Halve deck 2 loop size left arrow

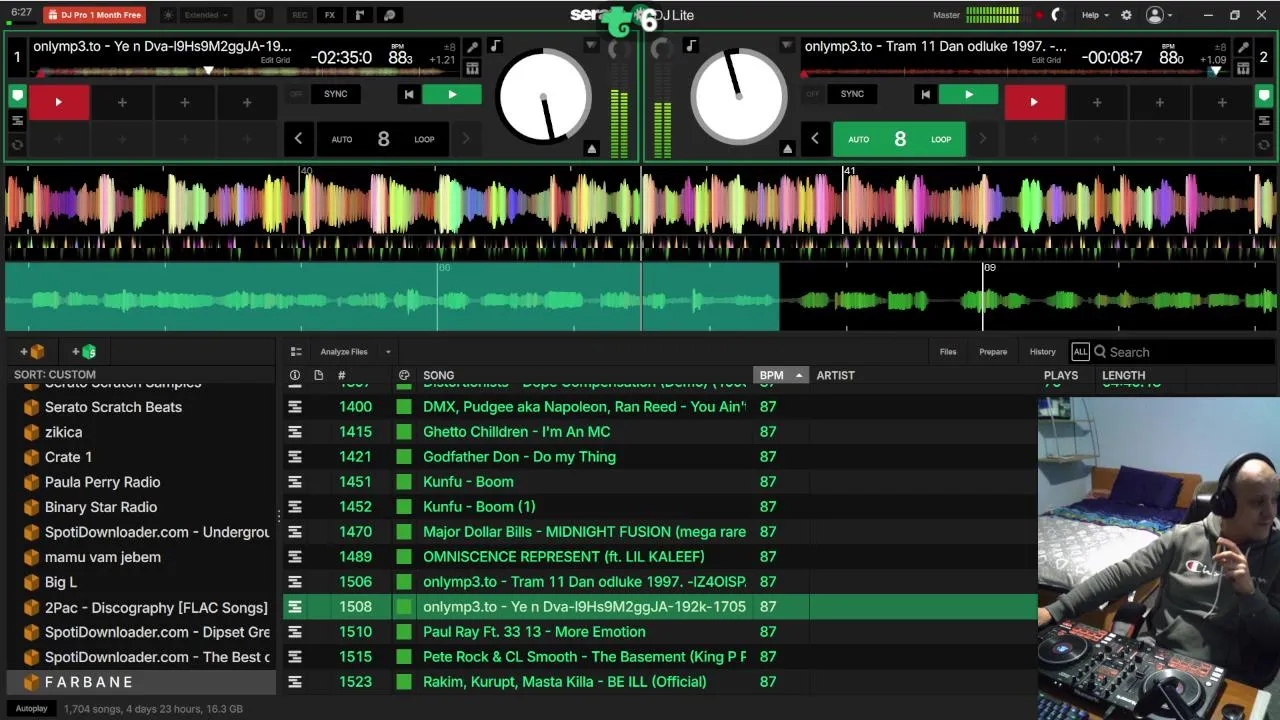815,139
